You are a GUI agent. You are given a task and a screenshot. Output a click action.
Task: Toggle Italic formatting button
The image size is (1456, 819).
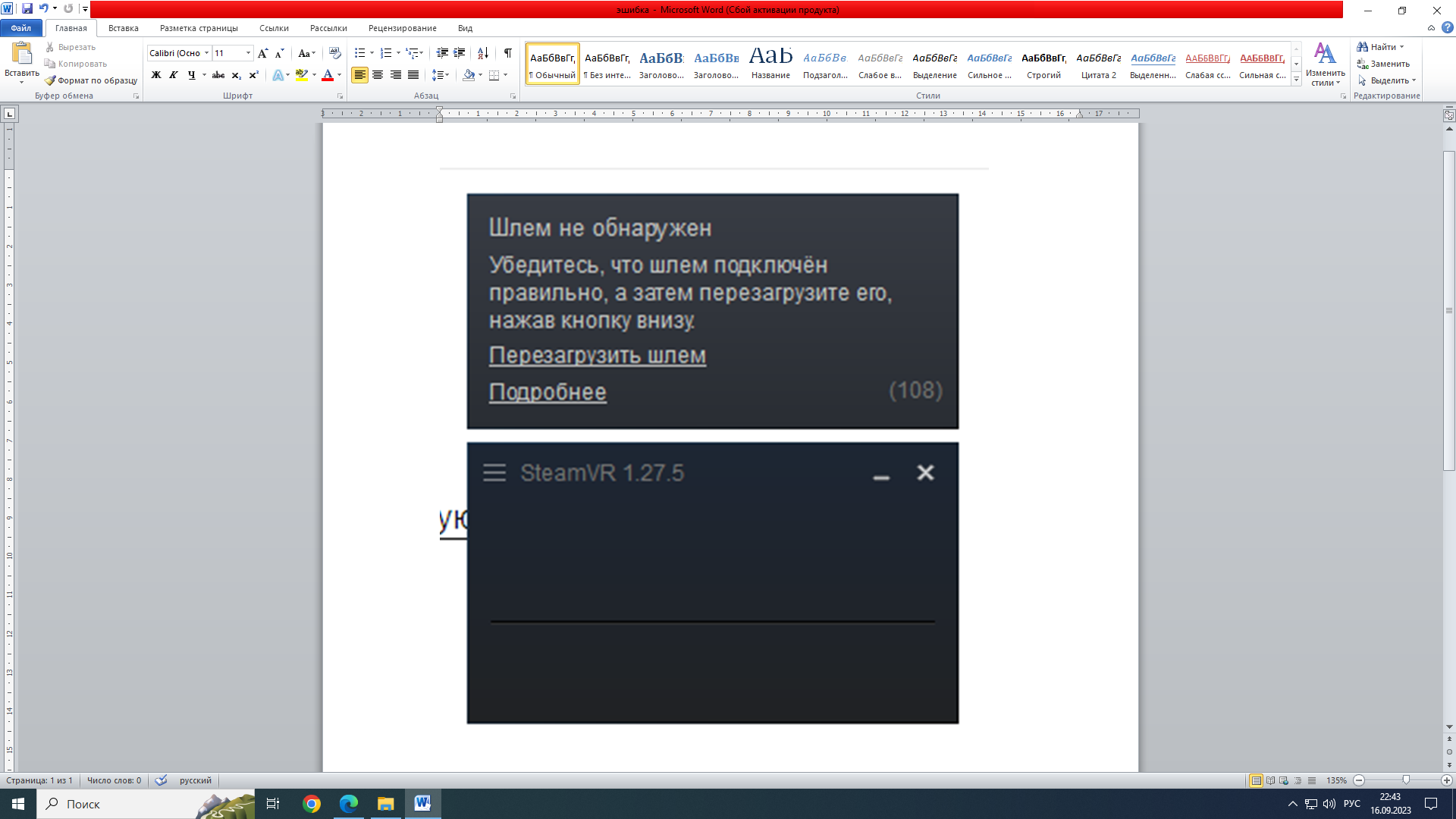click(174, 75)
